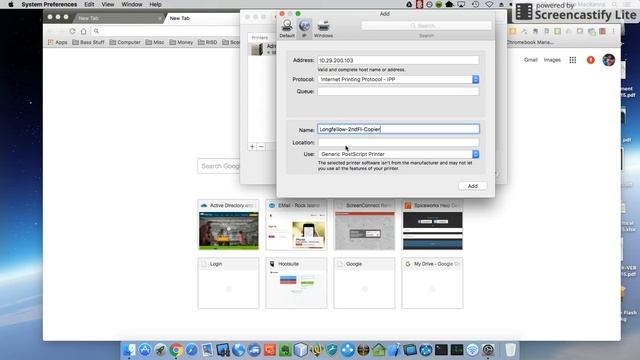The width and height of the screenshot is (640, 360).
Task: Open the Gmail link
Action: [531, 60]
